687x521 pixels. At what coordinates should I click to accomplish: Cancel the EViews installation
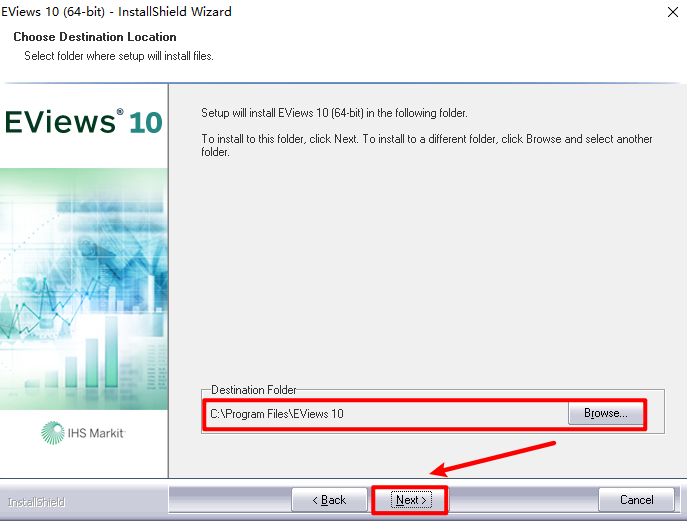click(636, 500)
